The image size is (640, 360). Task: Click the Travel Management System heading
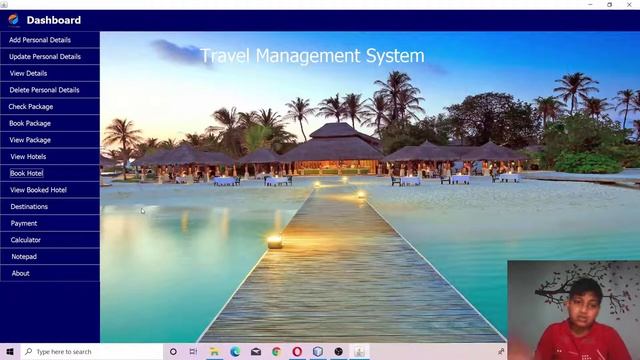(x=312, y=56)
